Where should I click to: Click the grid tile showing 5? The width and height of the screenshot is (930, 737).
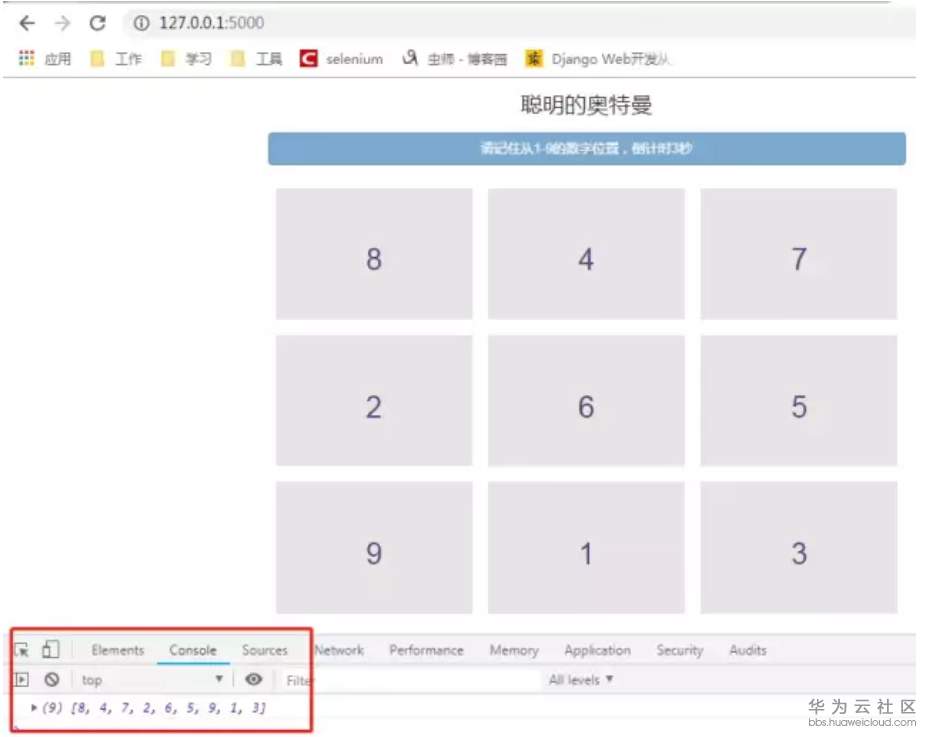(x=798, y=401)
